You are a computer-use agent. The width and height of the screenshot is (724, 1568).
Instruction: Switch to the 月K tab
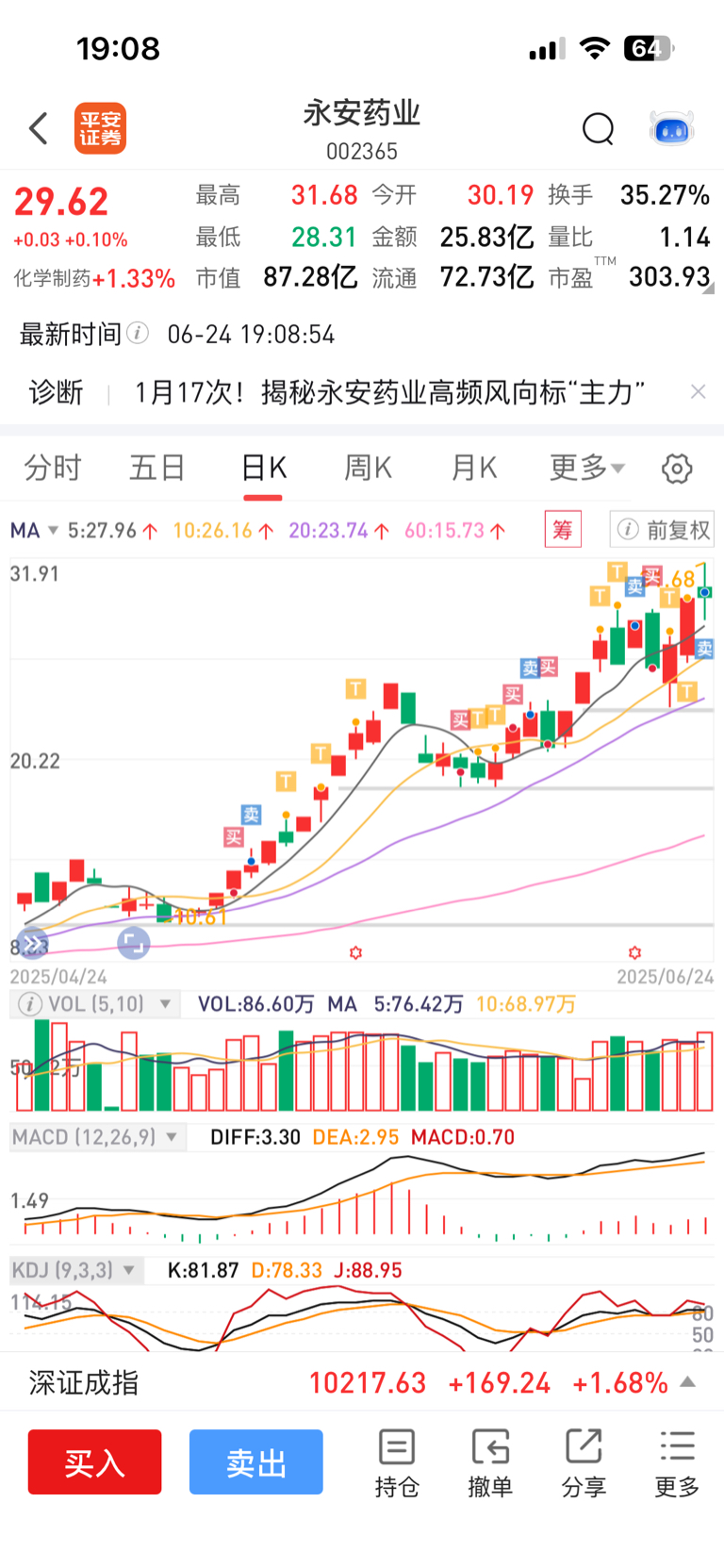pyautogui.click(x=473, y=468)
